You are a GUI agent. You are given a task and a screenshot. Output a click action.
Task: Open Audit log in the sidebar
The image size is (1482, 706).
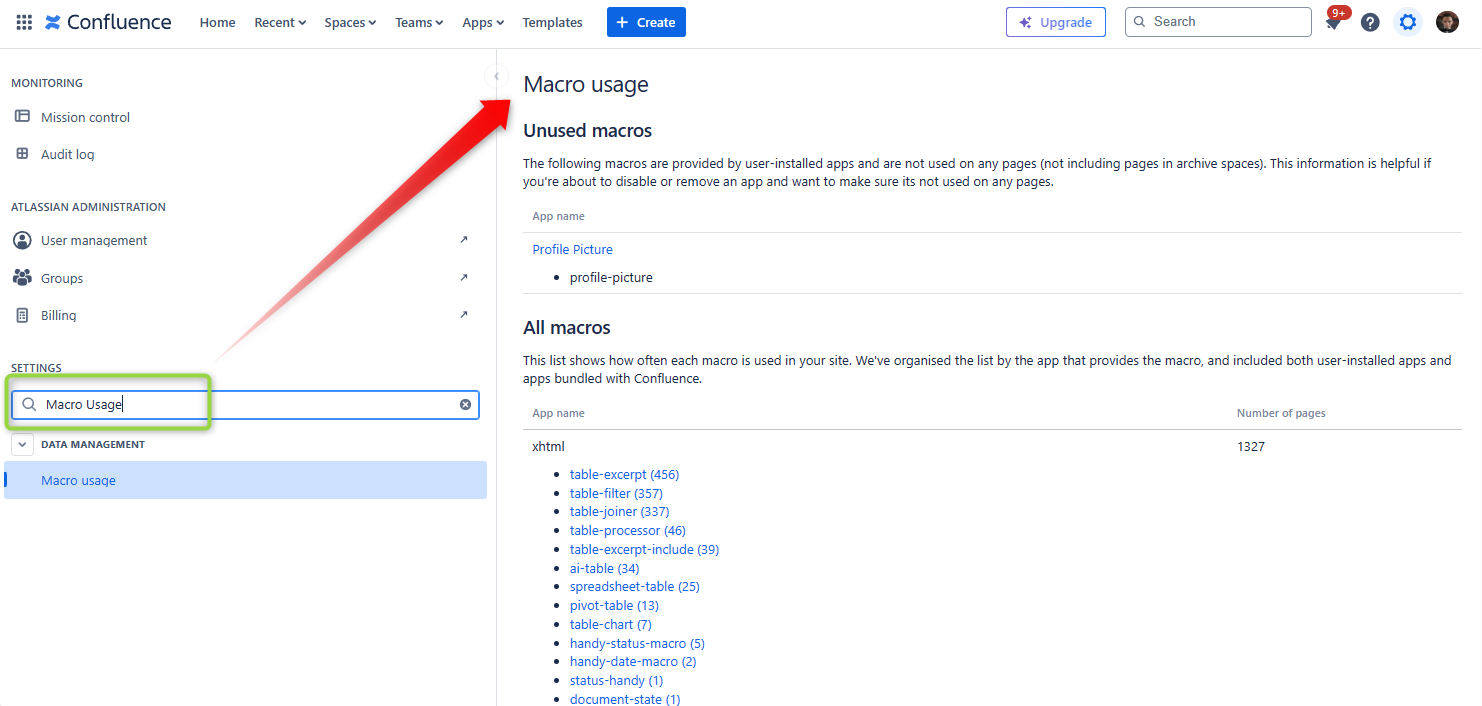[x=68, y=154]
